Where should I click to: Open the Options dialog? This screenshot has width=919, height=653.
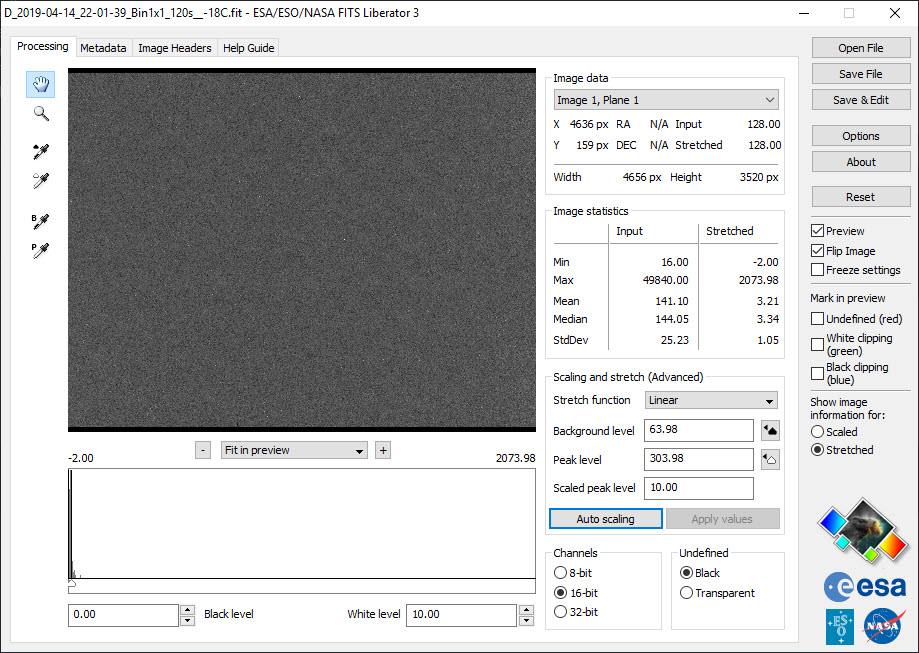pyautogui.click(x=860, y=136)
